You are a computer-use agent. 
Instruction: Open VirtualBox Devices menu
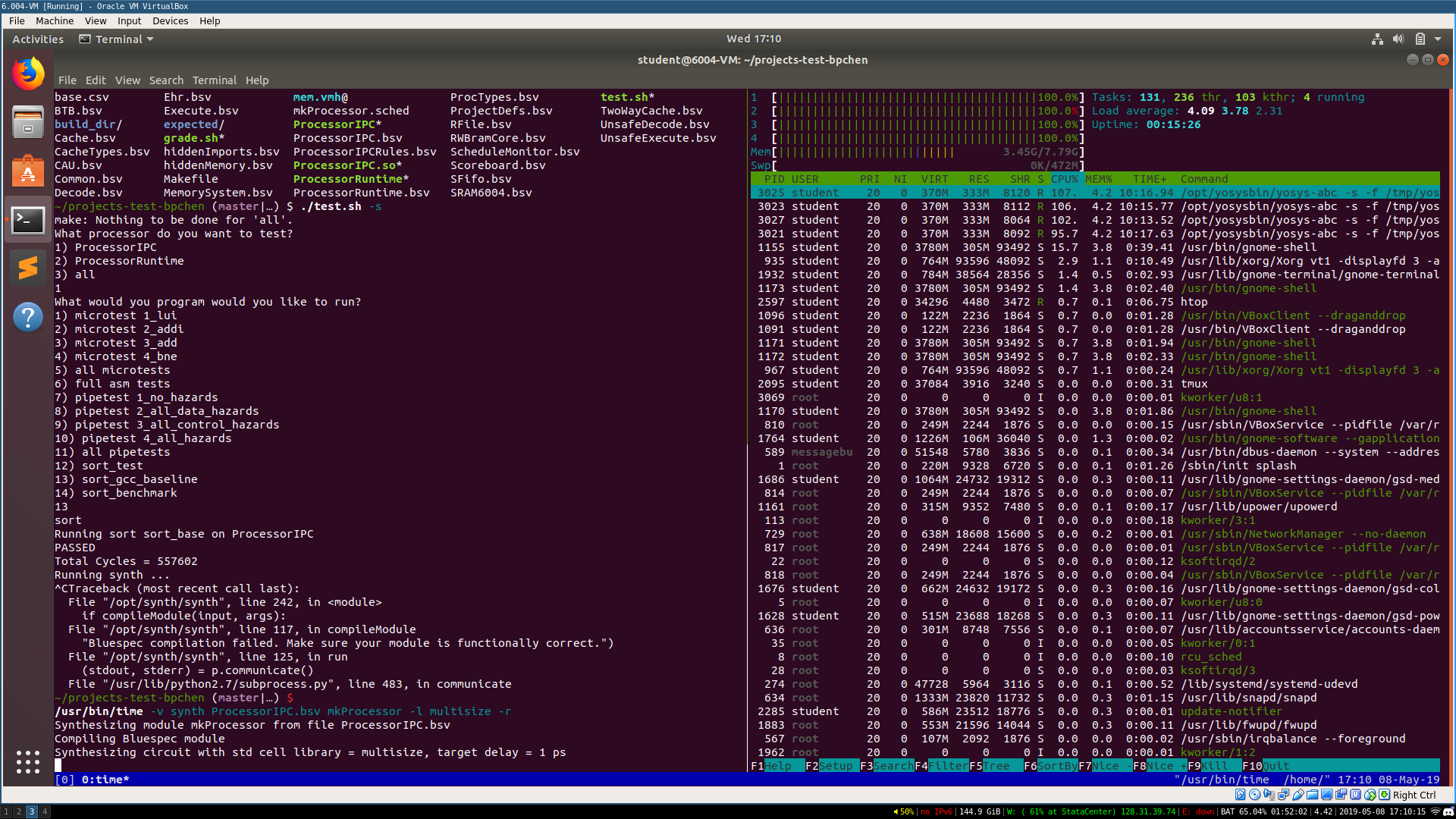(x=170, y=20)
